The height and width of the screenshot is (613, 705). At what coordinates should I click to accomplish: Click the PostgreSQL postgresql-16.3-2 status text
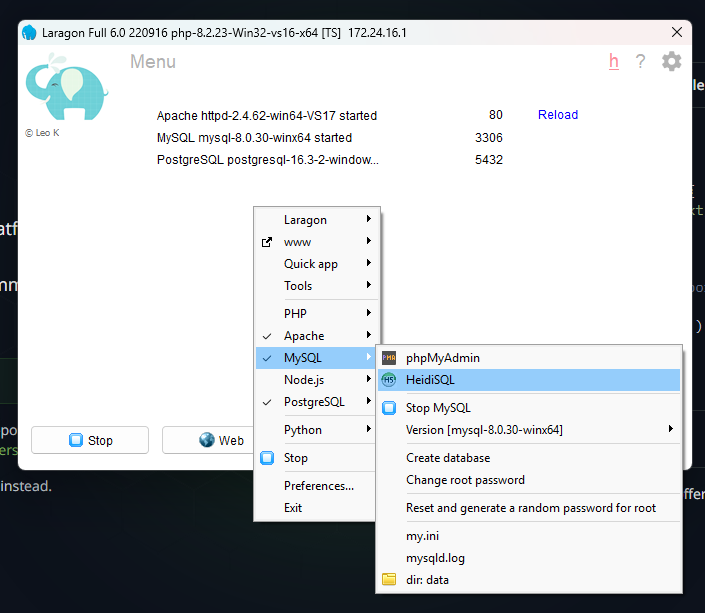(268, 160)
